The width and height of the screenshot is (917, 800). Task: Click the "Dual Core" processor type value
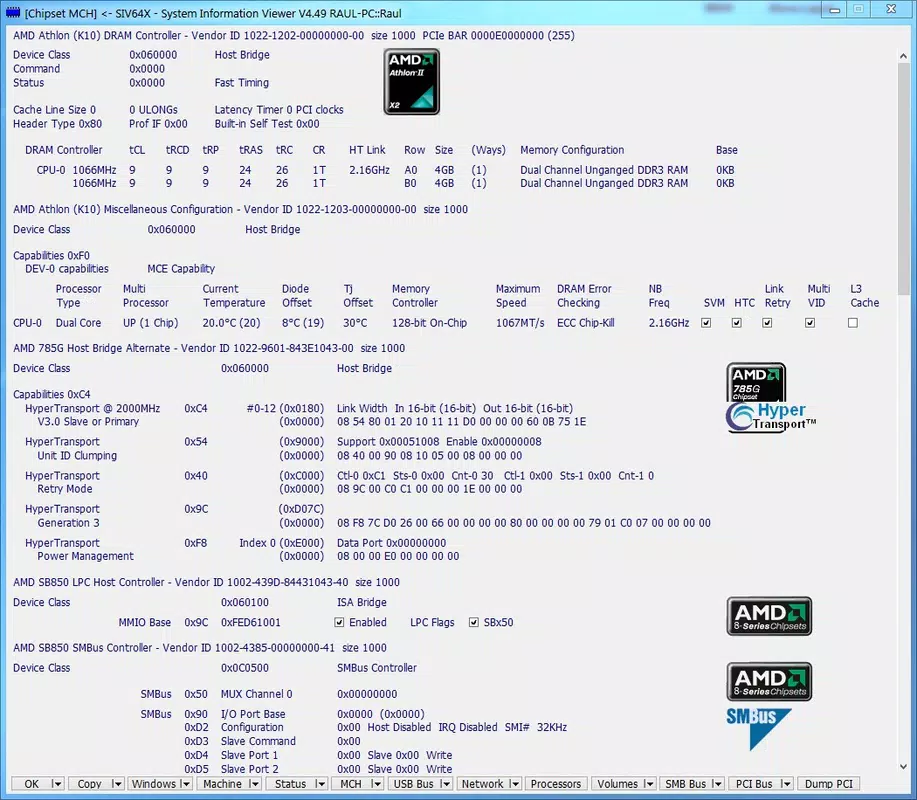pos(78,323)
